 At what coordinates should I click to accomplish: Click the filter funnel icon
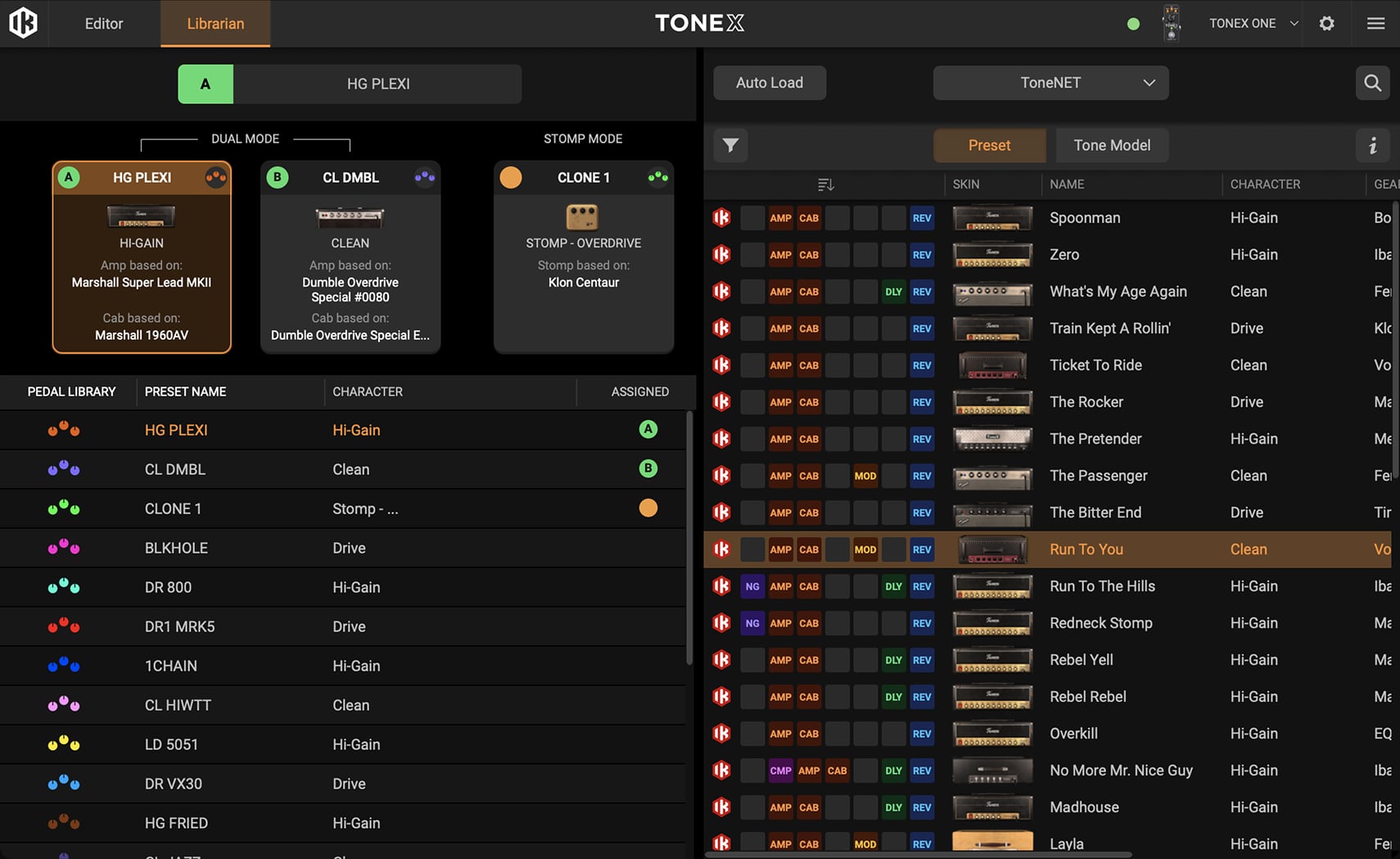pos(730,146)
